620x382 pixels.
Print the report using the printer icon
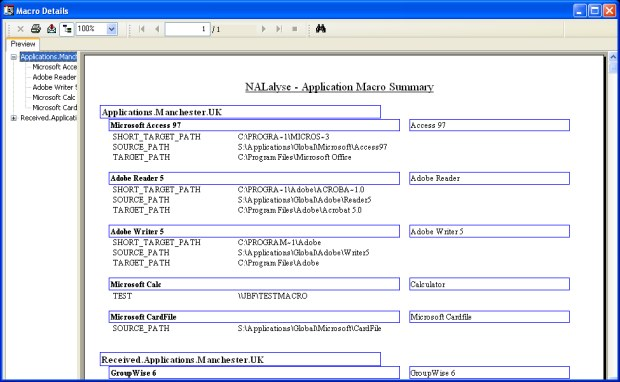coord(36,29)
